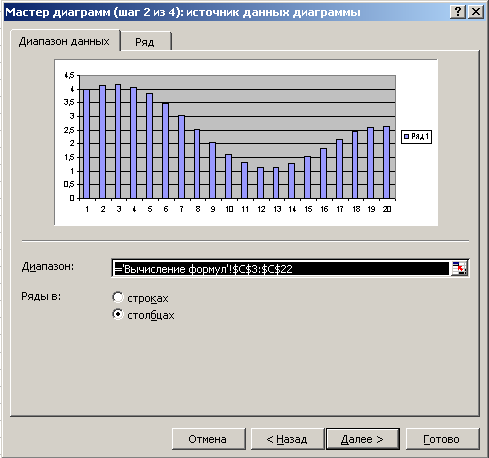Go back with '< Назад' button
This screenshot has width=489, height=458.
287,439
